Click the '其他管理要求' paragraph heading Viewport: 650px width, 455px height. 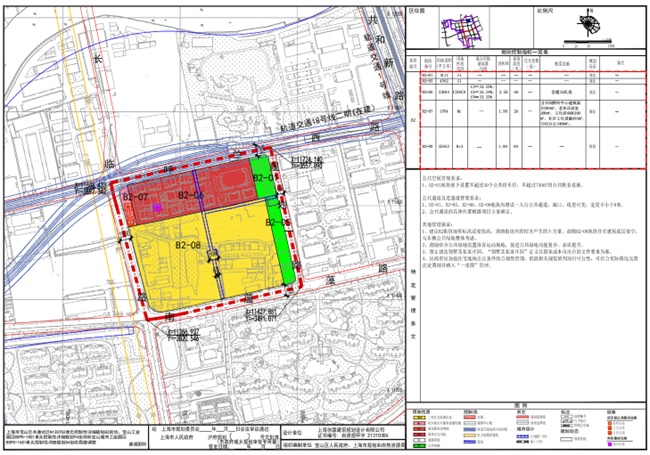tap(437, 223)
